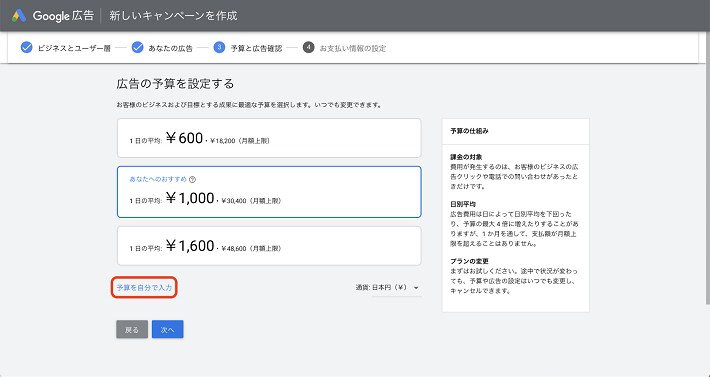Click the 戻る back button
710x377 pixels.
[x=132, y=330]
